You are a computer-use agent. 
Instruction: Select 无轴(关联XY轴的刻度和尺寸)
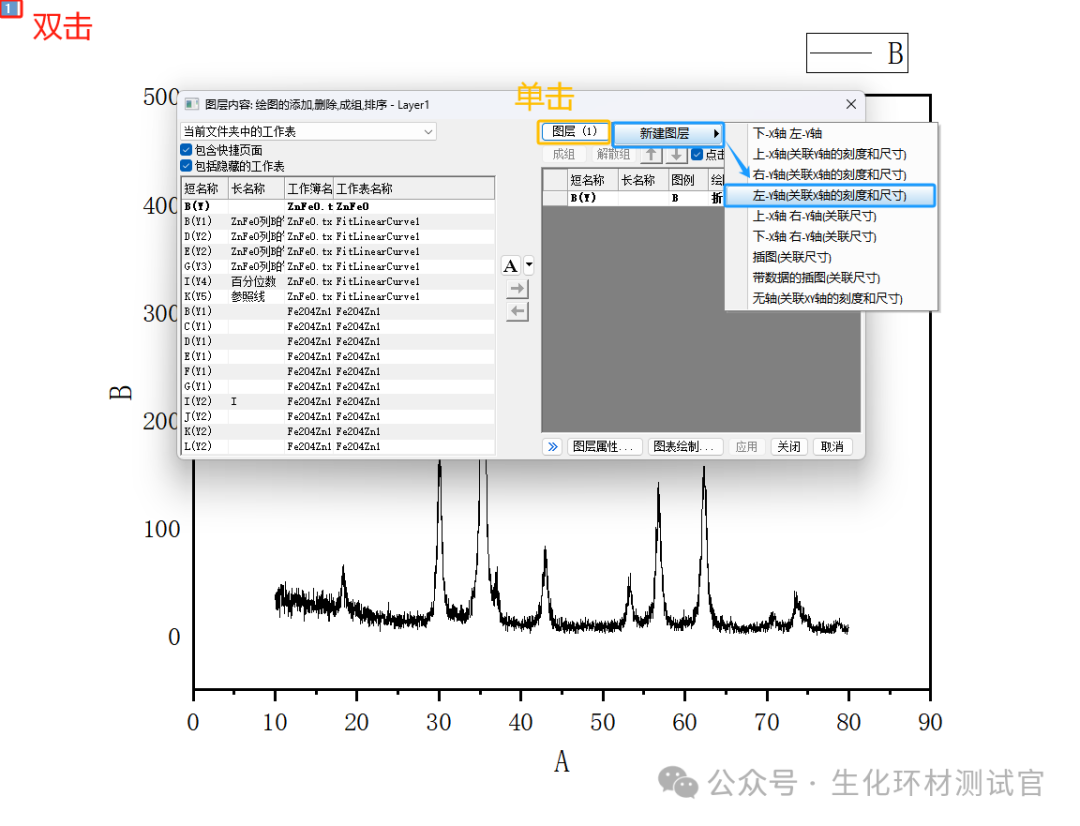click(831, 298)
